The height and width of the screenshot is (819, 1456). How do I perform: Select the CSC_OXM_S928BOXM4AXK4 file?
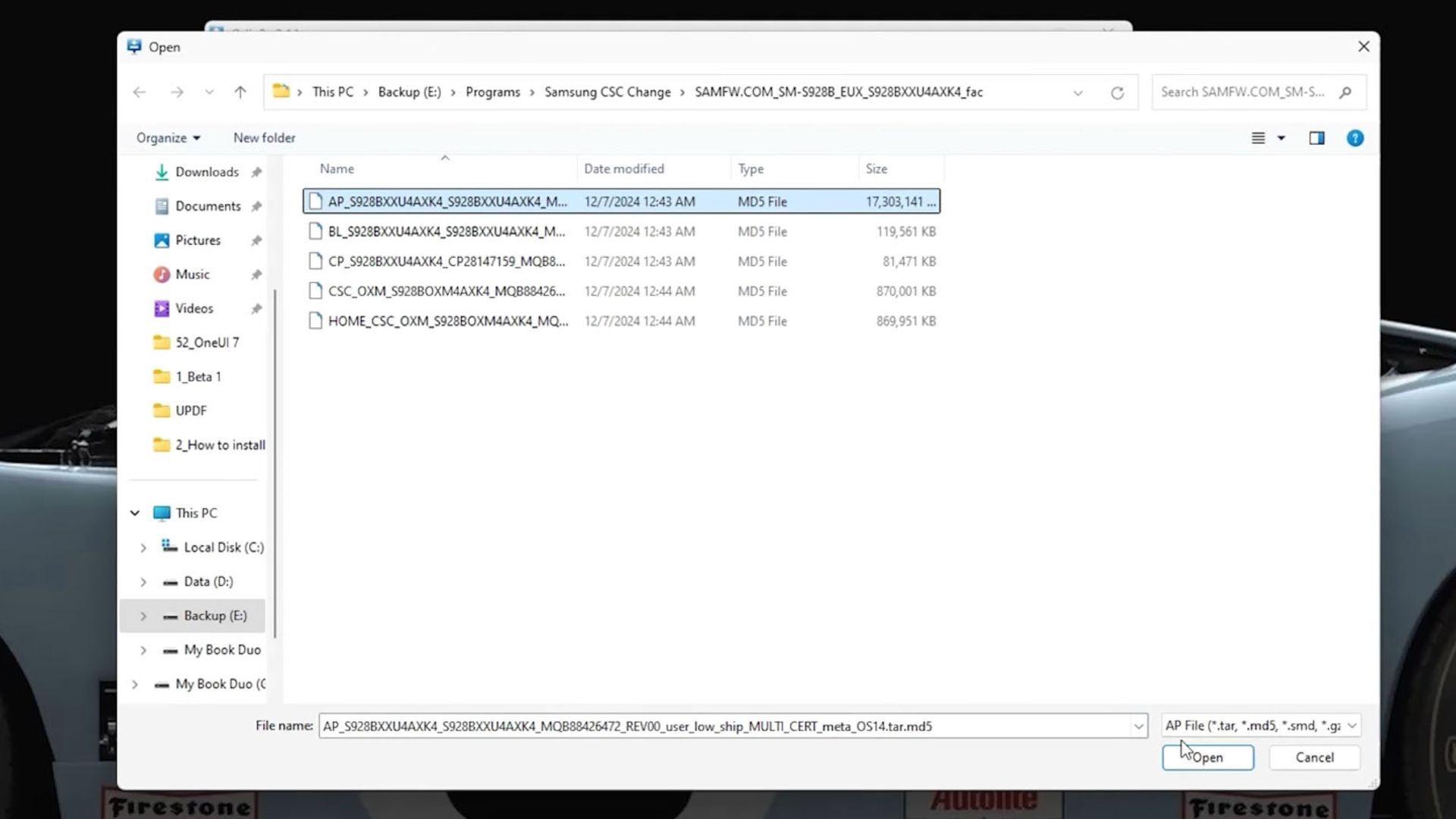click(621, 291)
